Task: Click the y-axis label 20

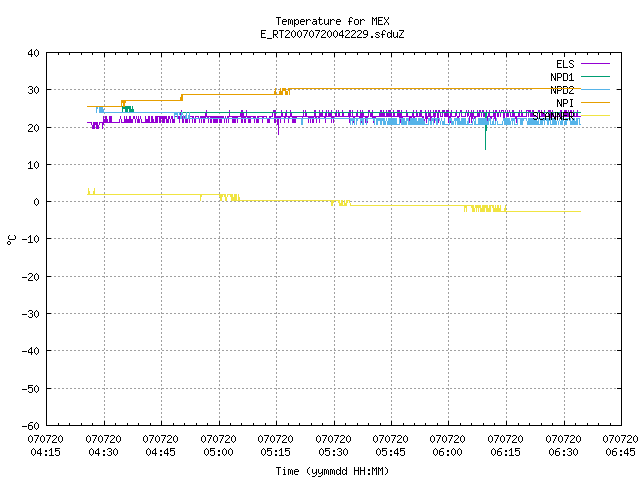Action: click(33, 128)
